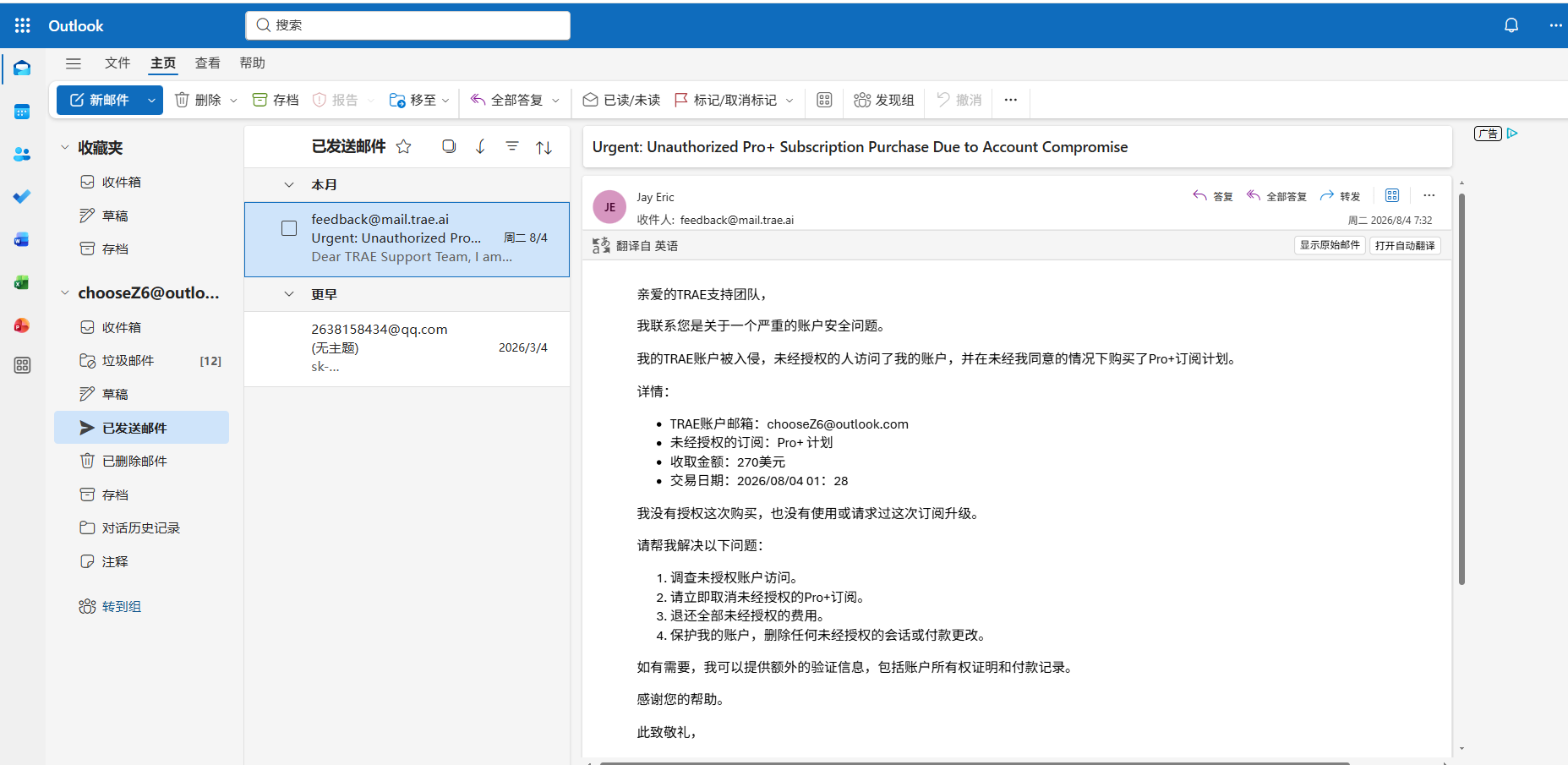The image size is (1568, 765).
Task: Archive the selected message from the toolbar
Action: pos(276,100)
